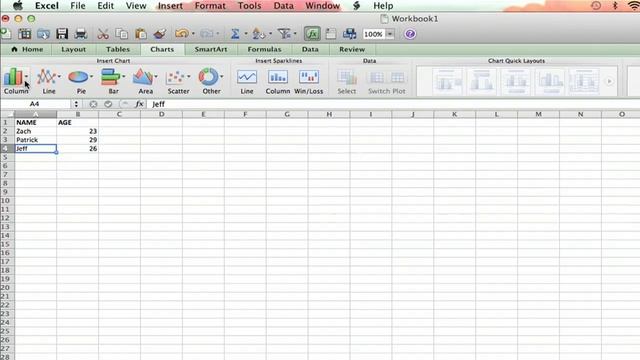Switch to the Tables ribbon tab
The image size is (640, 360).
(118, 49)
